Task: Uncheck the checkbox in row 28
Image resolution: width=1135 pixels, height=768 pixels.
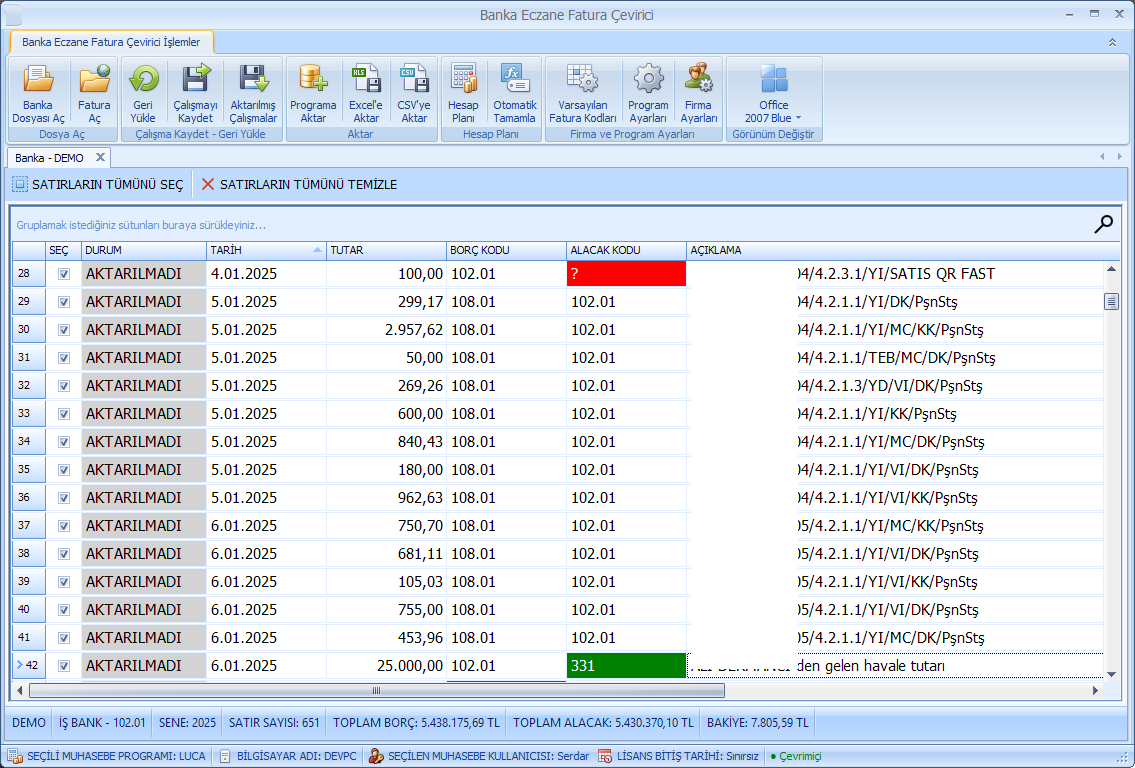Action: (x=64, y=274)
